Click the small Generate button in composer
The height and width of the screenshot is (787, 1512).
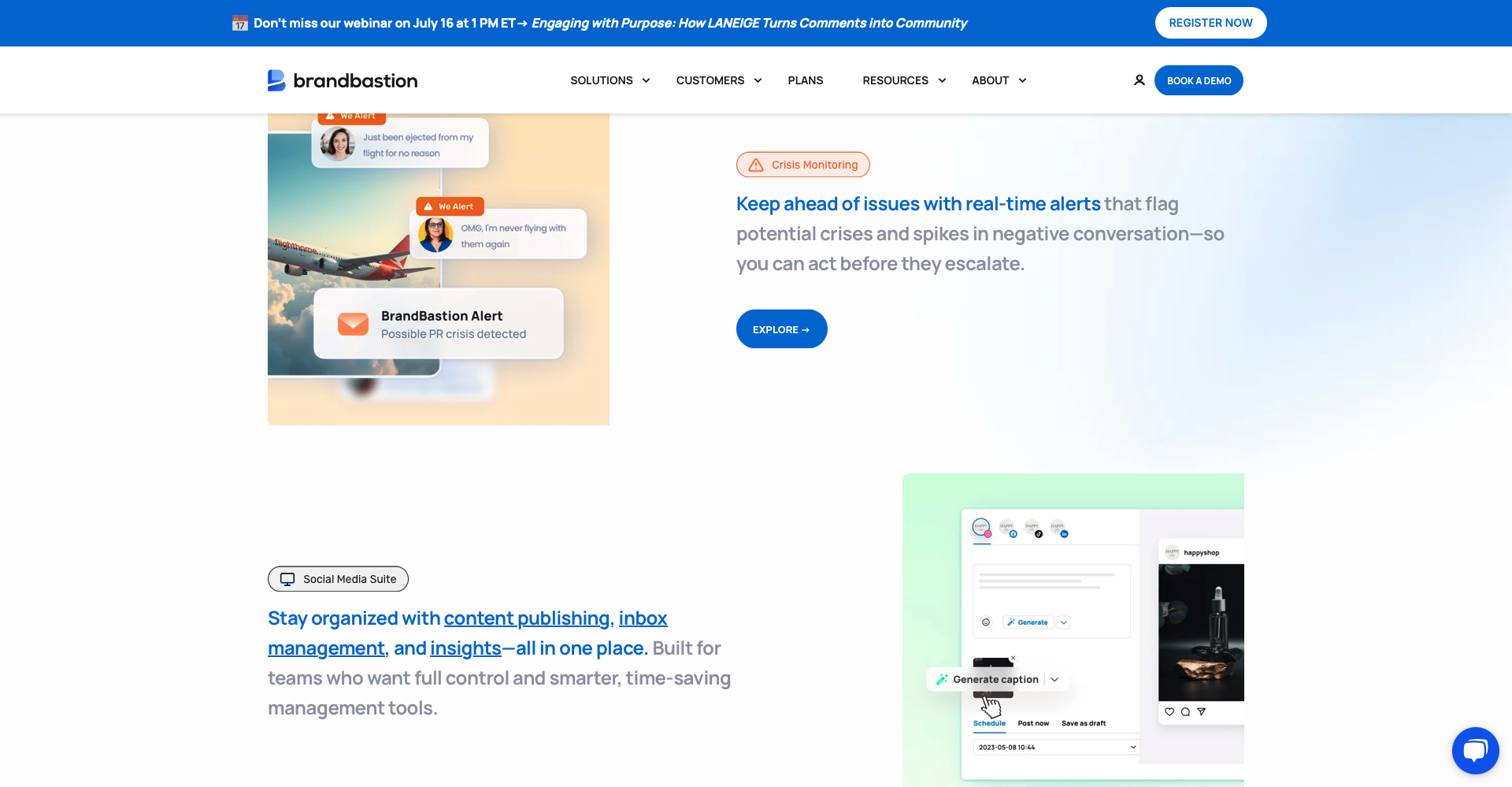pyautogui.click(x=1028, y=622)
